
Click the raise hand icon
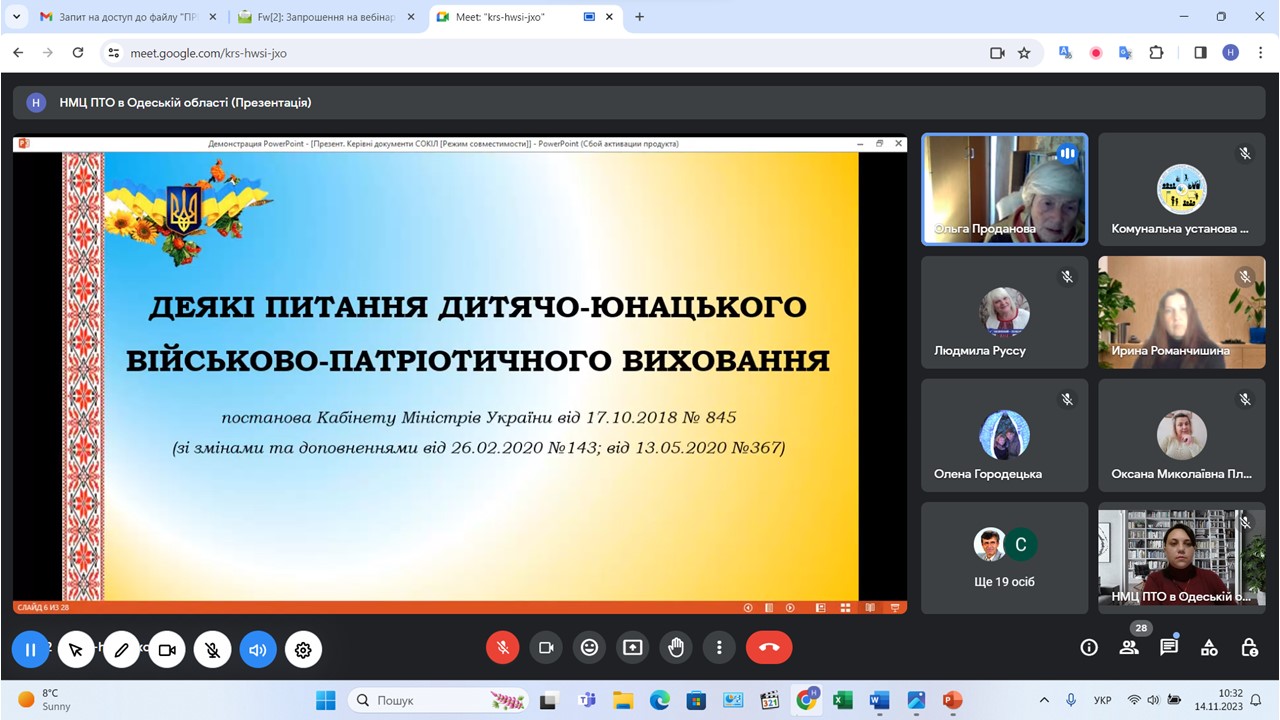tap(676, 648)
